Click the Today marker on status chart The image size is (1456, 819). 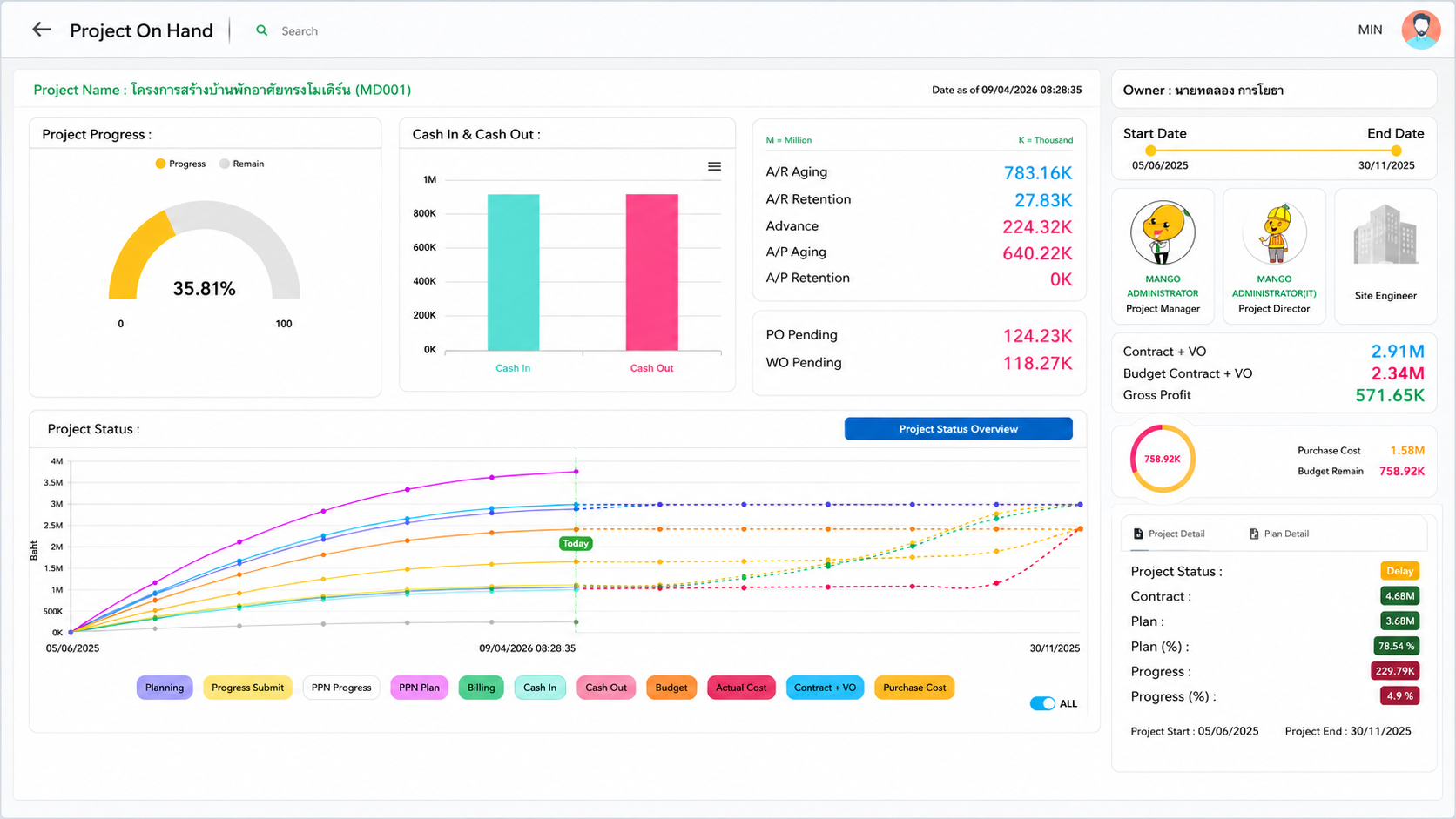click(576, 543)
